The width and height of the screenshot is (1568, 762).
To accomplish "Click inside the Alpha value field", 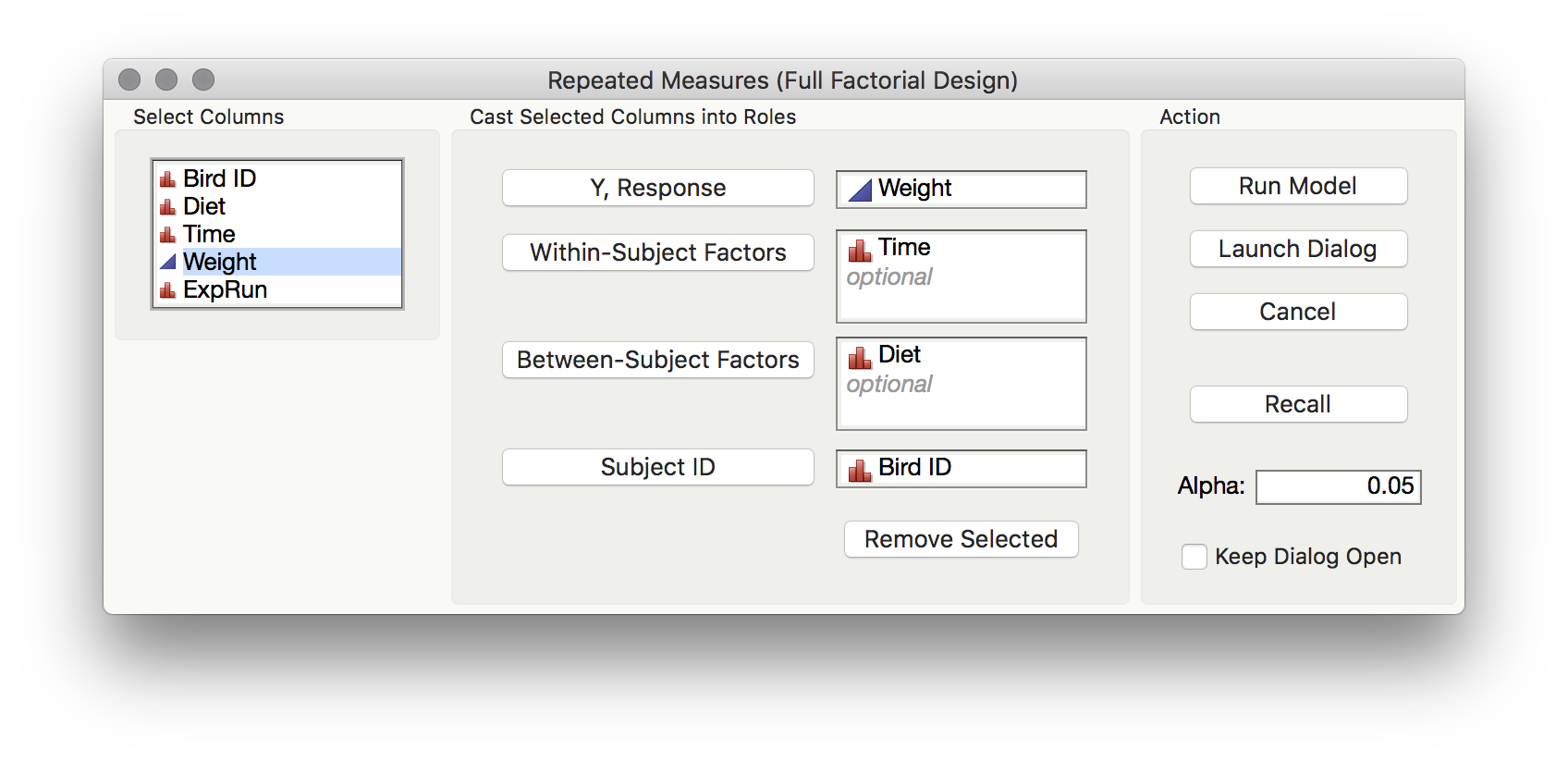I will (1338, 486).
